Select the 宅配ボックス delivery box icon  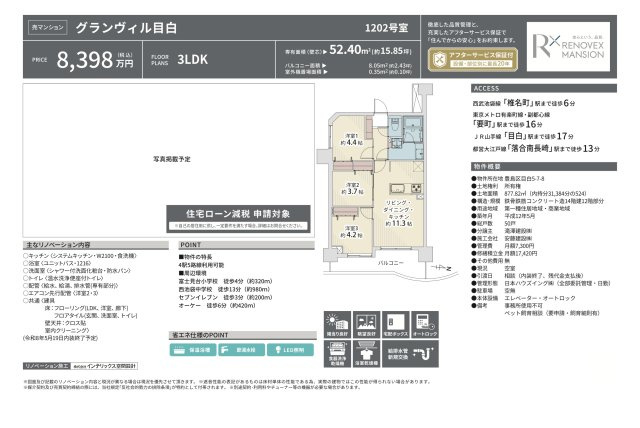(396, 324)
